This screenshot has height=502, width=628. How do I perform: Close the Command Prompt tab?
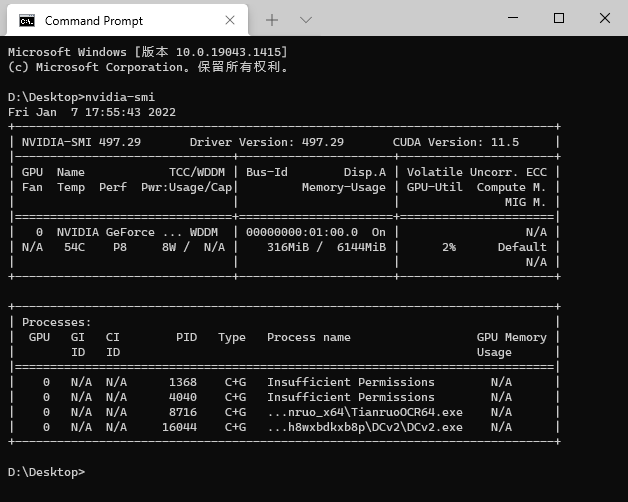230,20
